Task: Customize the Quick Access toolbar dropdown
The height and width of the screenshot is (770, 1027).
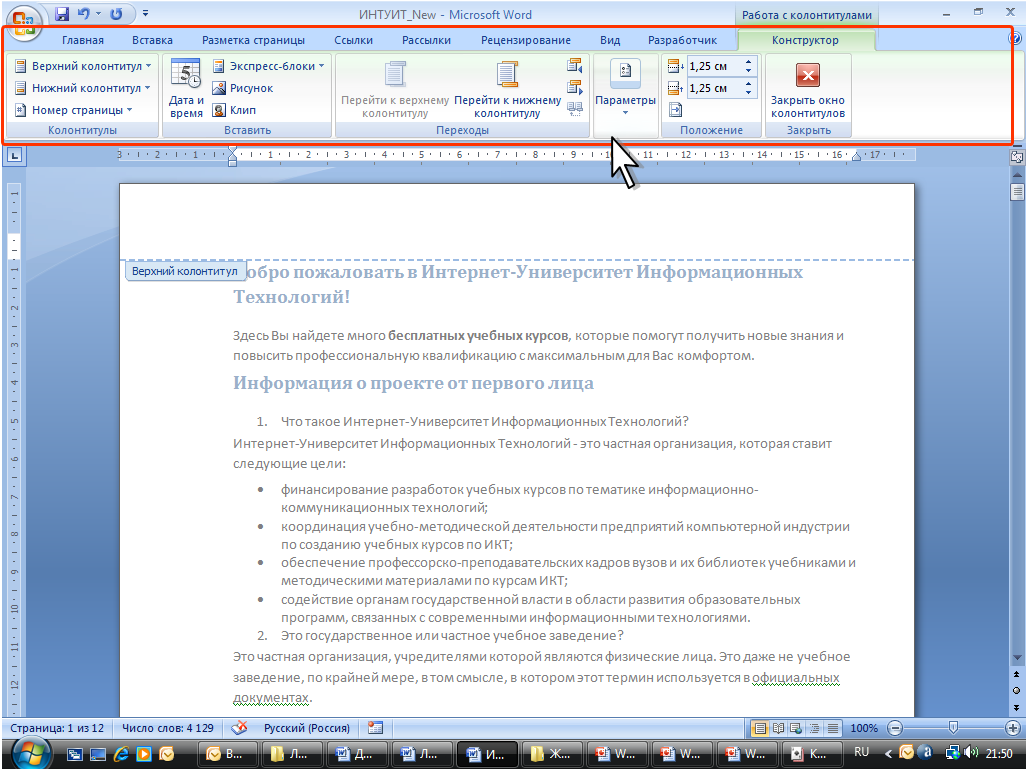Action: pyautogui.click(x=145, y=14)
